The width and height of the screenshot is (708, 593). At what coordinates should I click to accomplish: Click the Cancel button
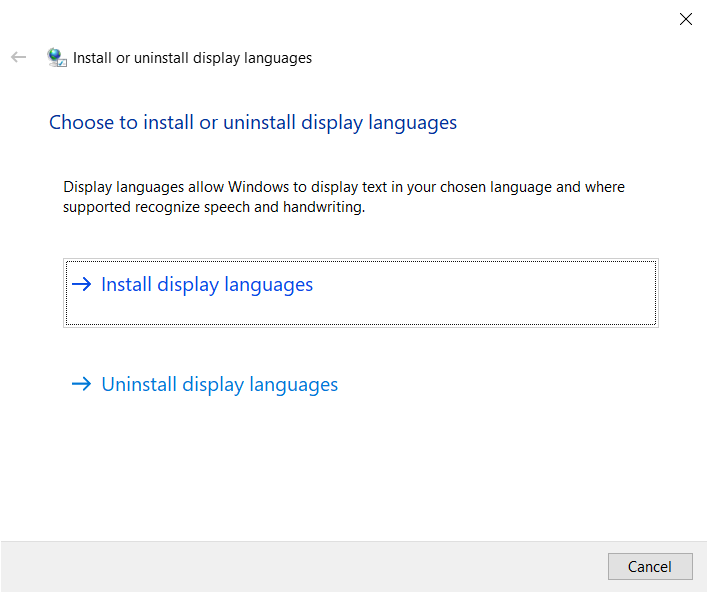point(650,566)
